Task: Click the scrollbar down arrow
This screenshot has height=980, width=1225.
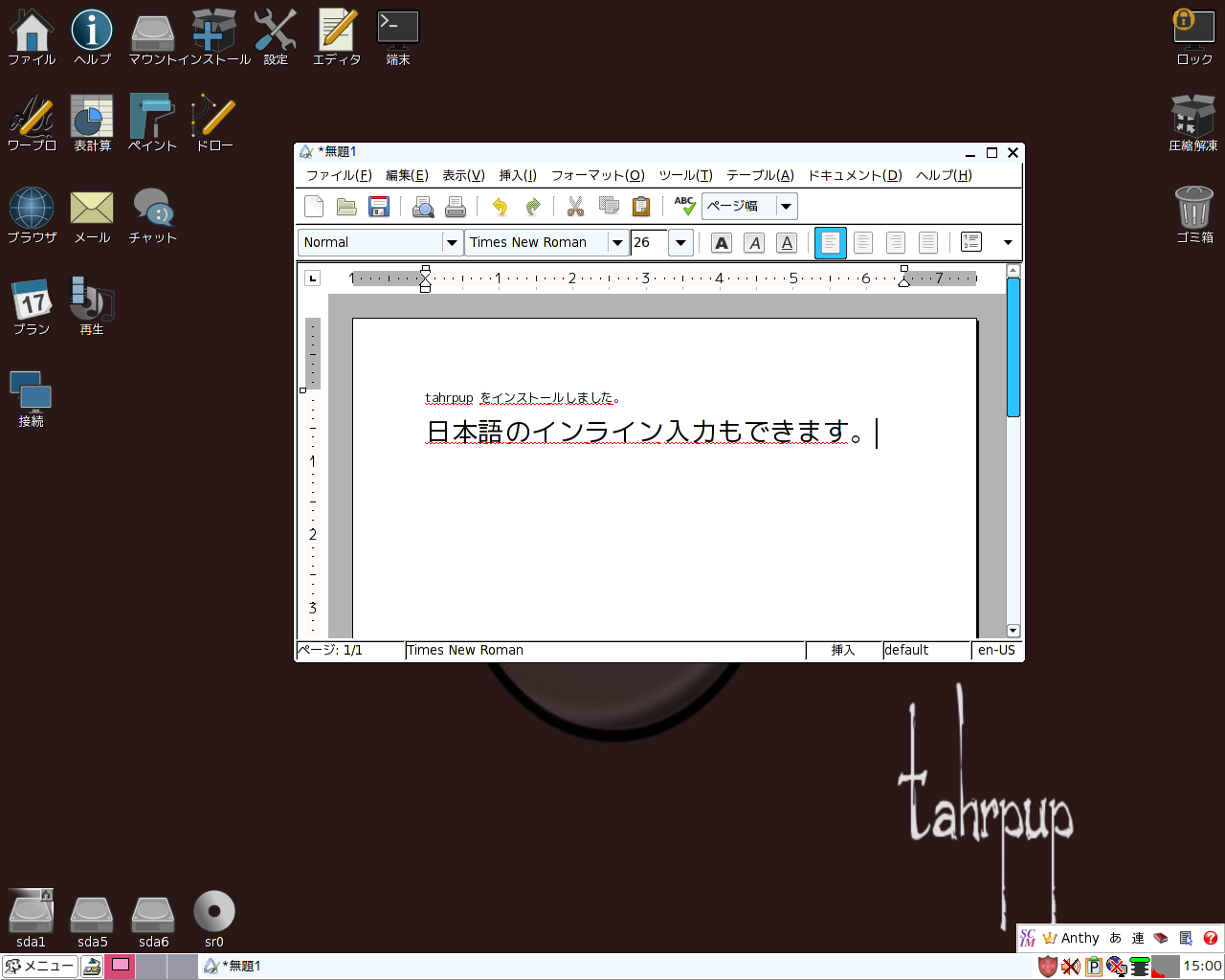Action: (1013, 631)
